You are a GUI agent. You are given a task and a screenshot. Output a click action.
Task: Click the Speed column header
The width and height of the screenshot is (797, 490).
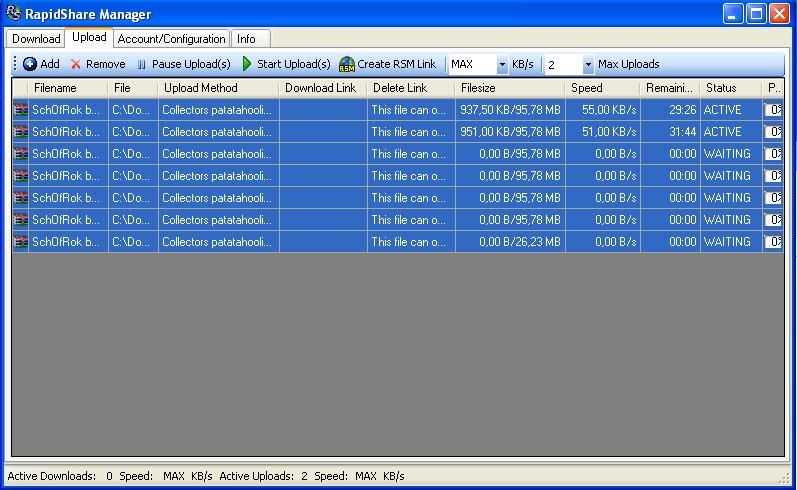click(x=602, y=88)
